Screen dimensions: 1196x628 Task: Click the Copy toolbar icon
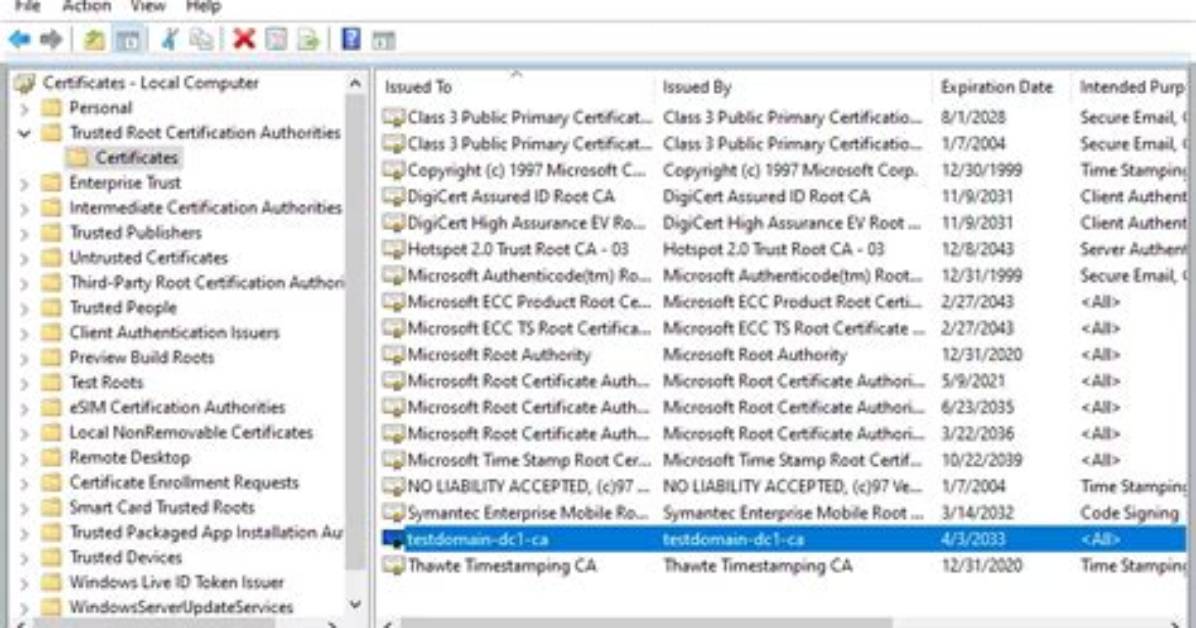201,39
